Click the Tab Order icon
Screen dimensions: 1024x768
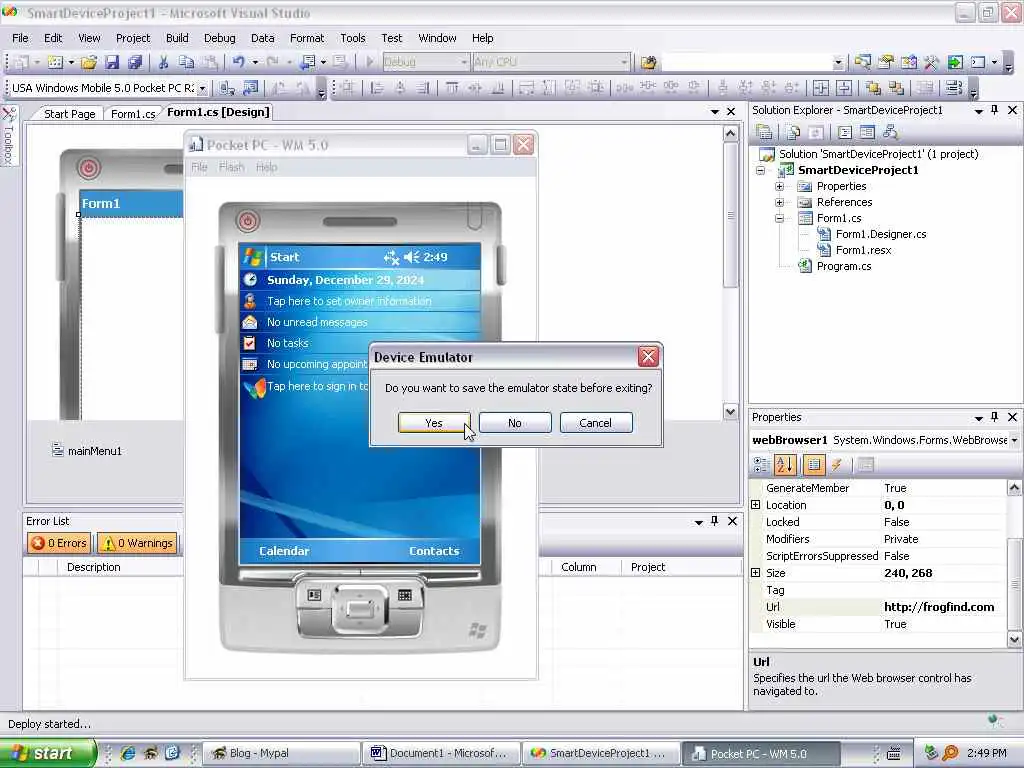click(953, 88)
